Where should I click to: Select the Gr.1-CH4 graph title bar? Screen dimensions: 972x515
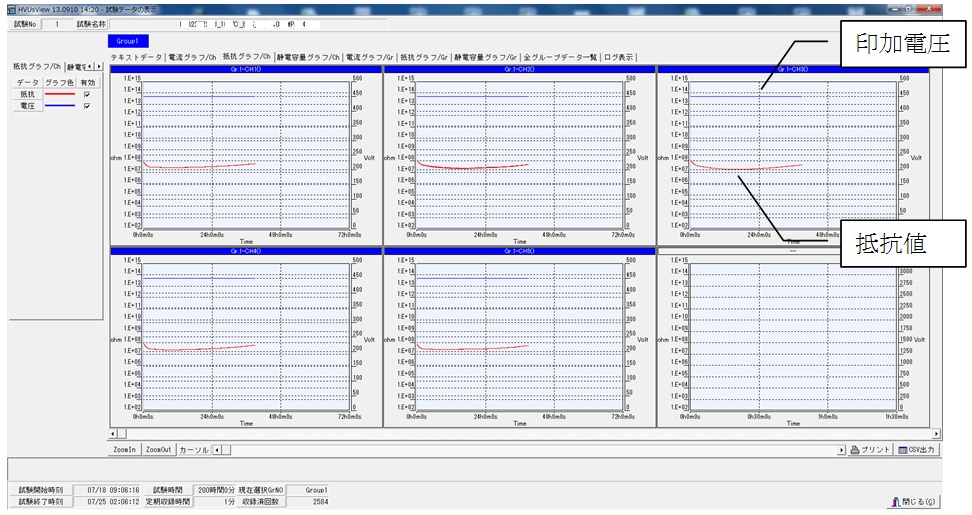coord(246,251)
